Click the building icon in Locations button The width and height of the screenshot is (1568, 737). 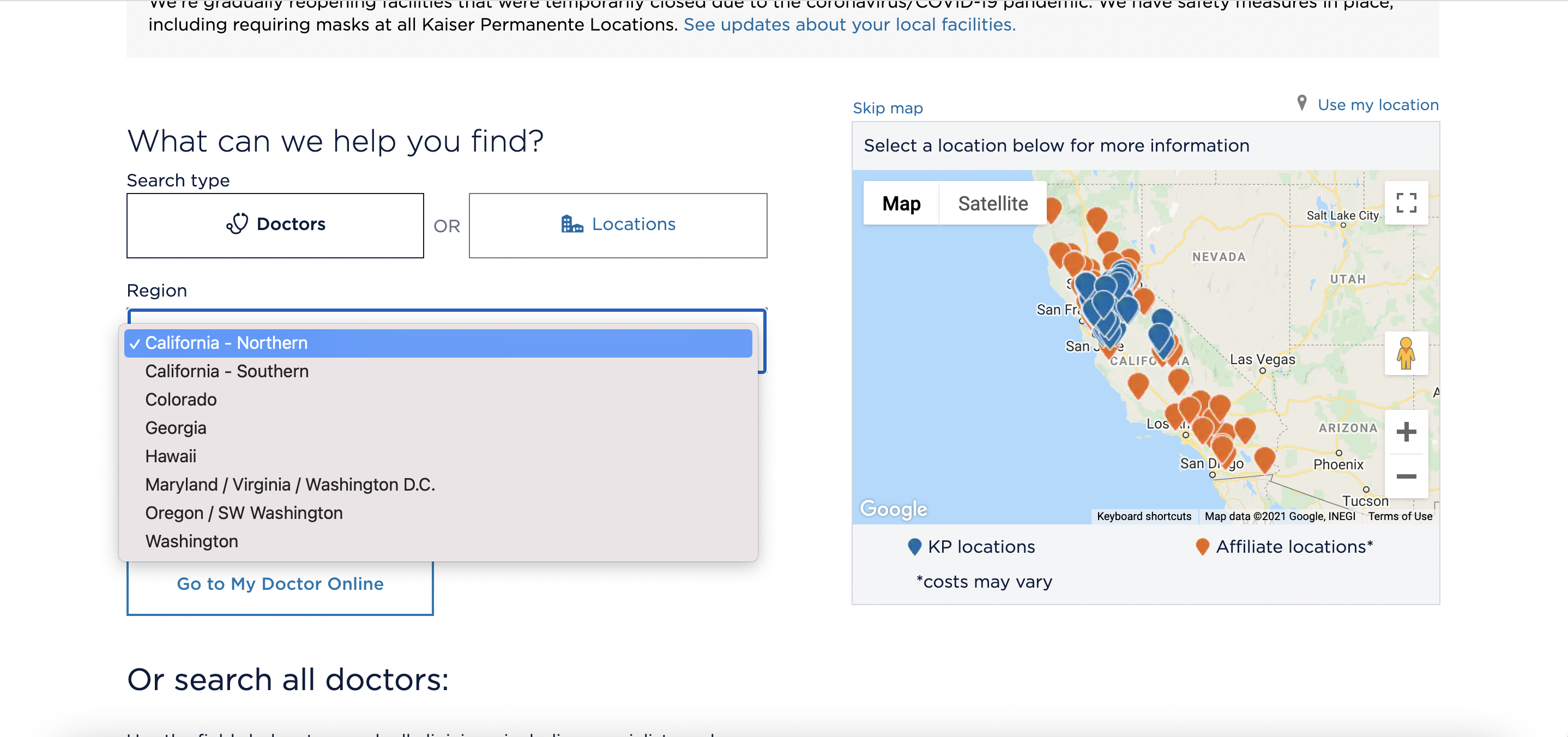pos(571,224)
